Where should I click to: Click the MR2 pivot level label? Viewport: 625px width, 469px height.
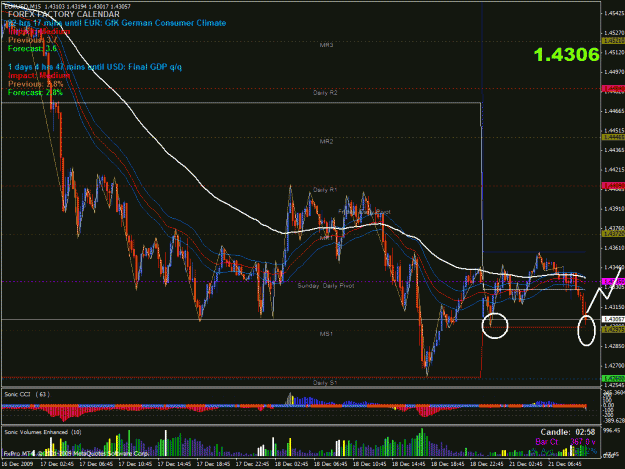coord(326,141)
